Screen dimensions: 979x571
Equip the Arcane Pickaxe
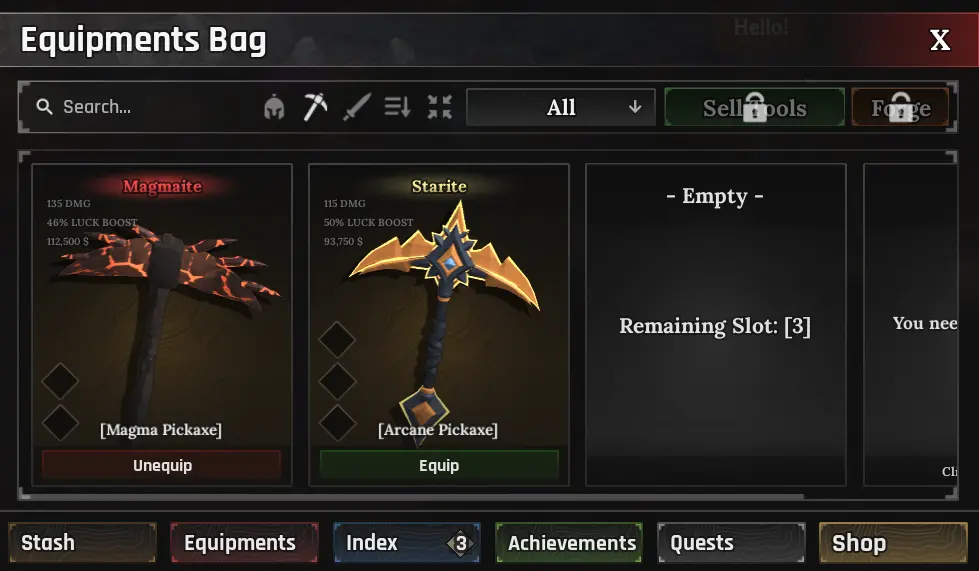pyautogui.click(x=439, y=466)
